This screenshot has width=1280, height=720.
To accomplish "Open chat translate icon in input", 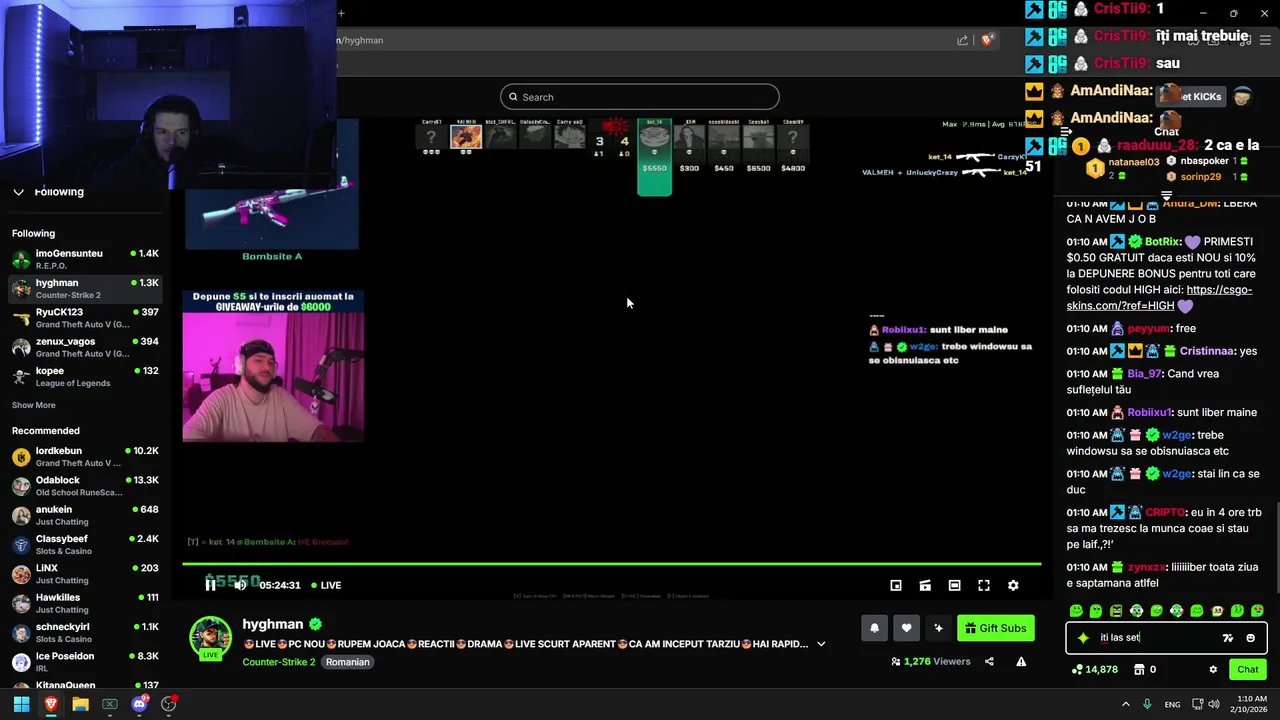I will (1228, 638).
